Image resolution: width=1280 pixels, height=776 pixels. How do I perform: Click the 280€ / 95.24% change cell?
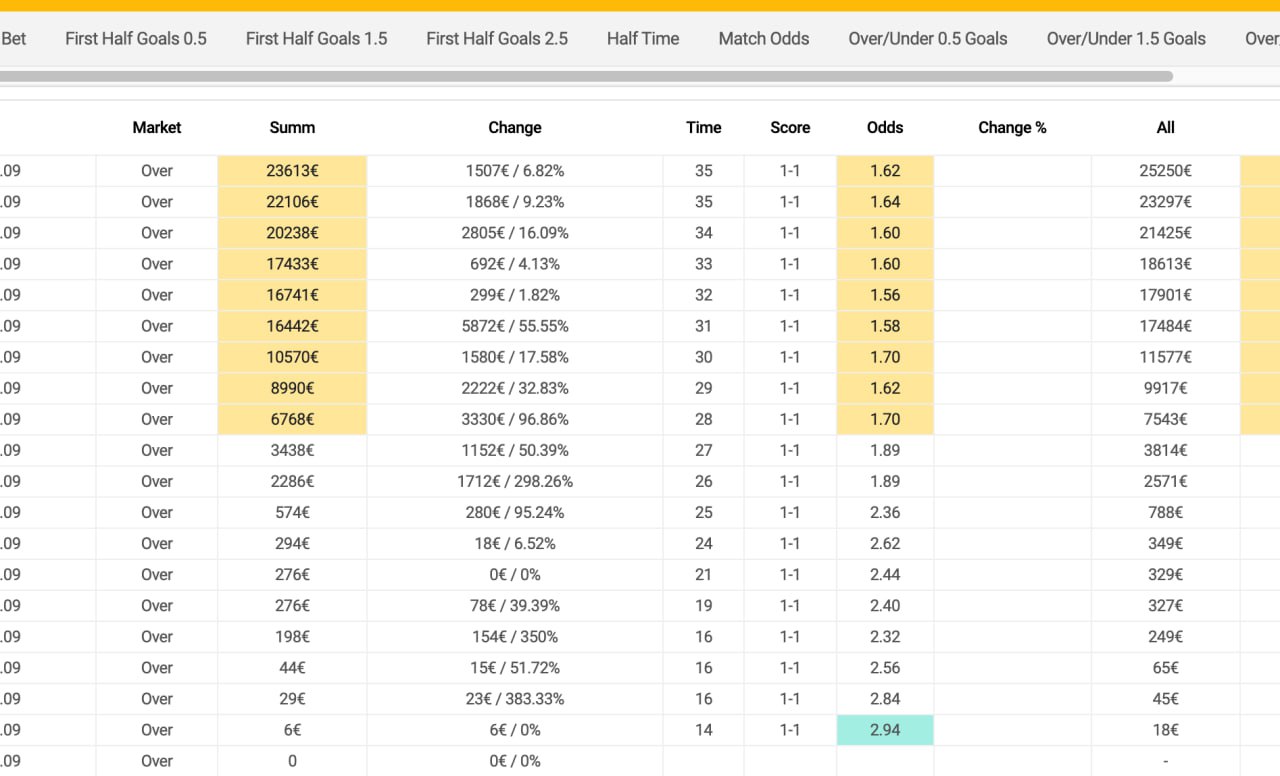tap(515, 512)
